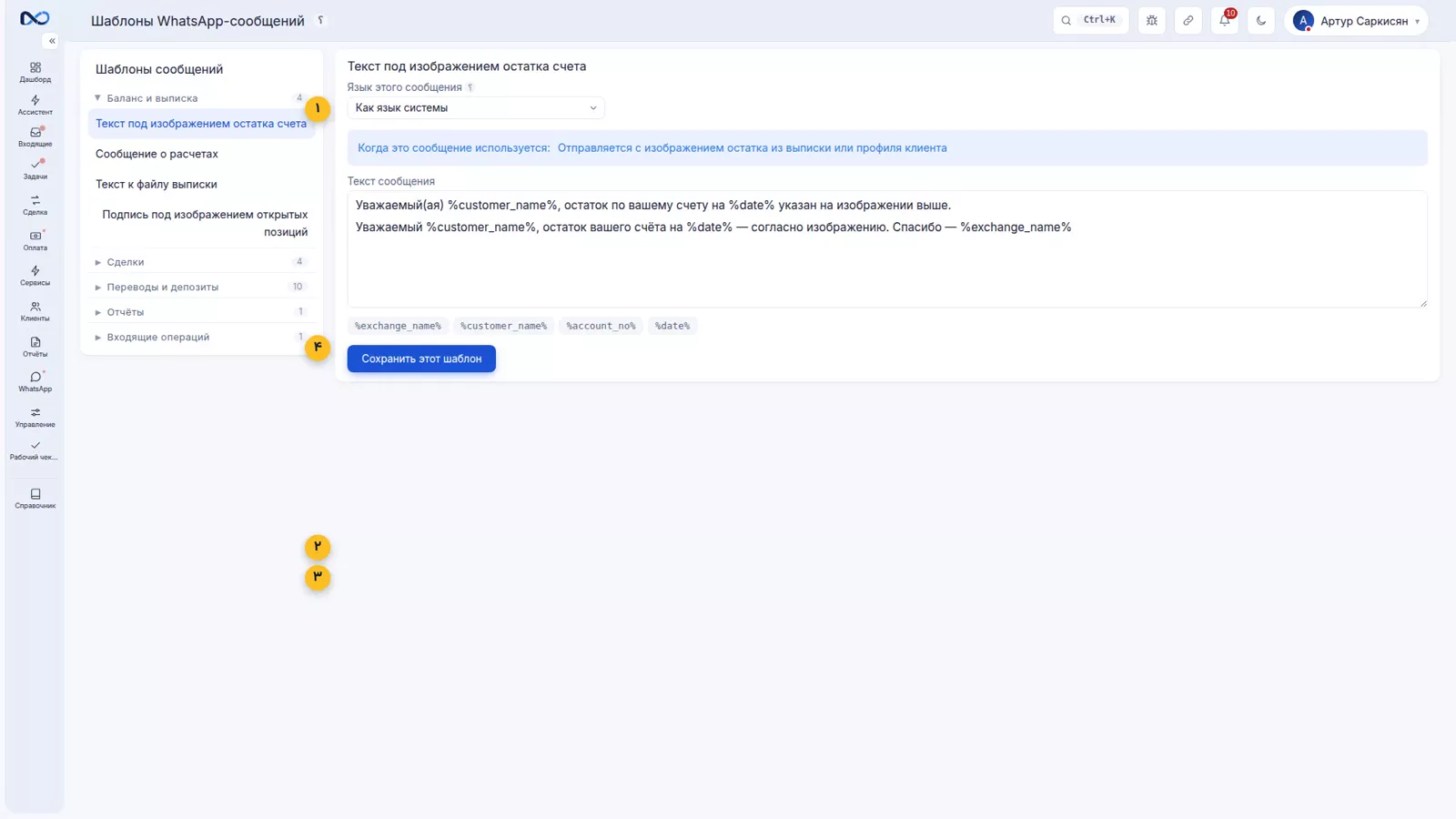The width and height of the screenshot is (1456, 819).
Task: Click the link icon in header
Action: pyautogui.click(x=1188, y=20)
